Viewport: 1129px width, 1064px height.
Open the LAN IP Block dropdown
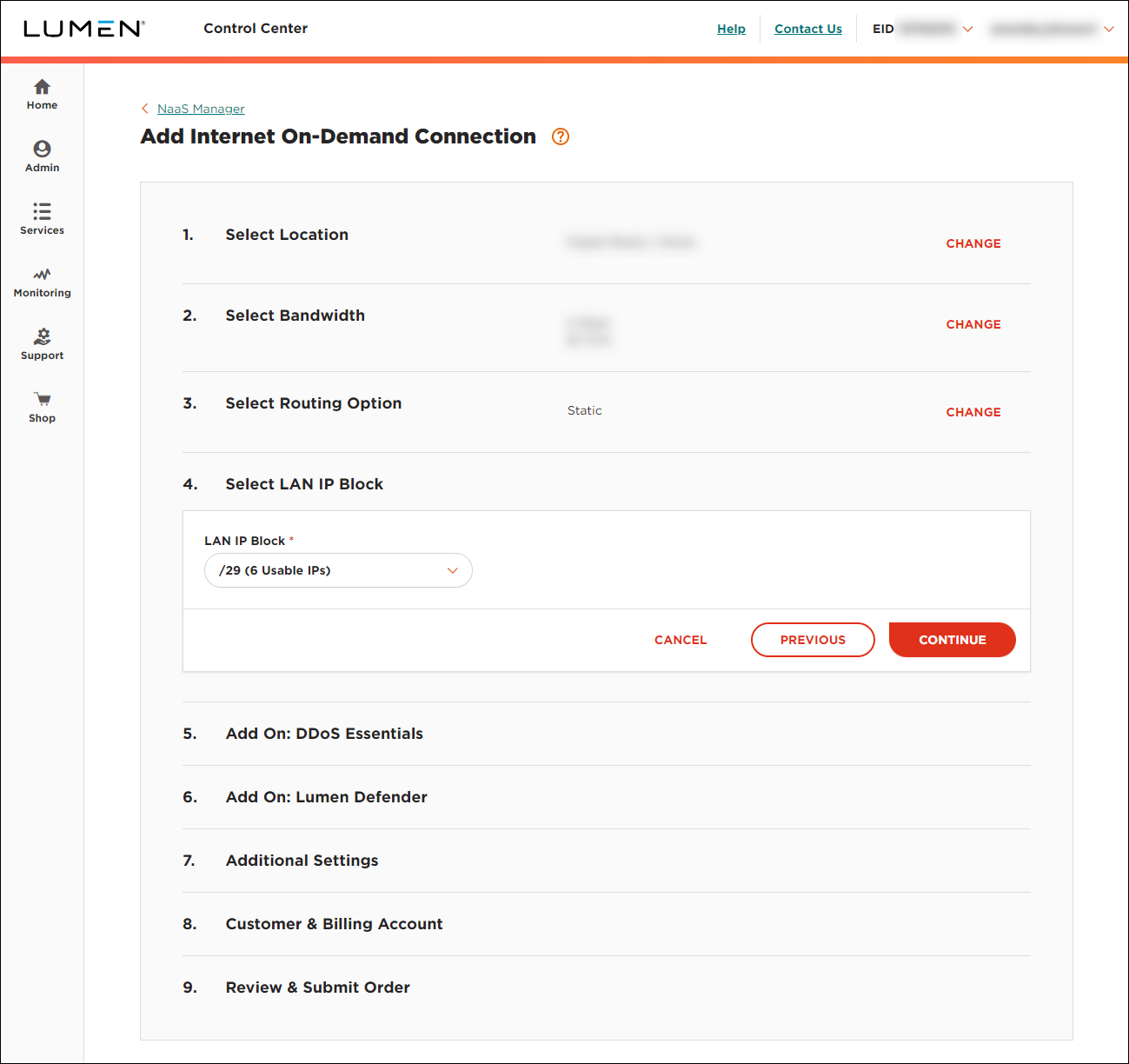click(x=338, y=570)
